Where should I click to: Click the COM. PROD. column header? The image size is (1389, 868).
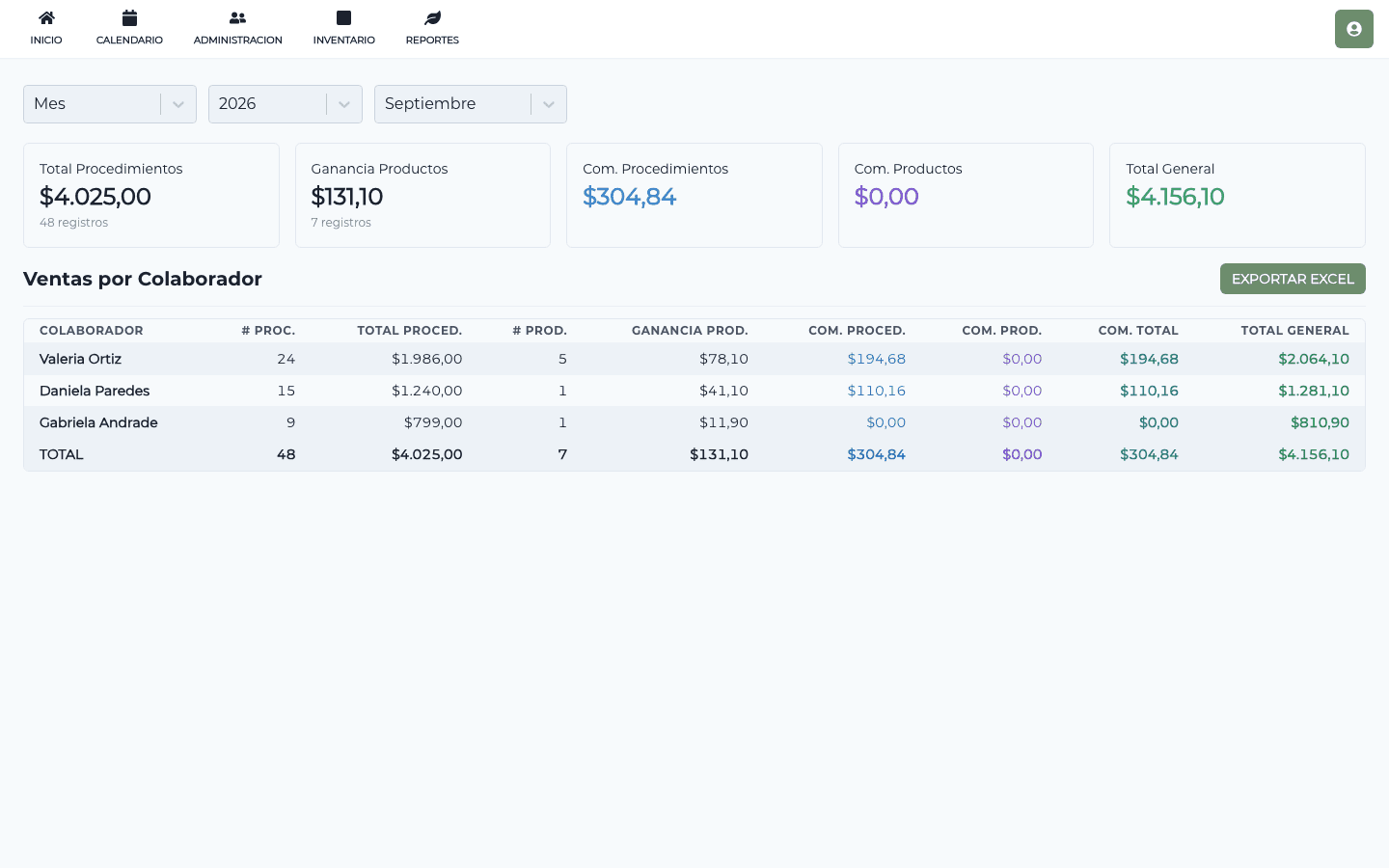1001,331
